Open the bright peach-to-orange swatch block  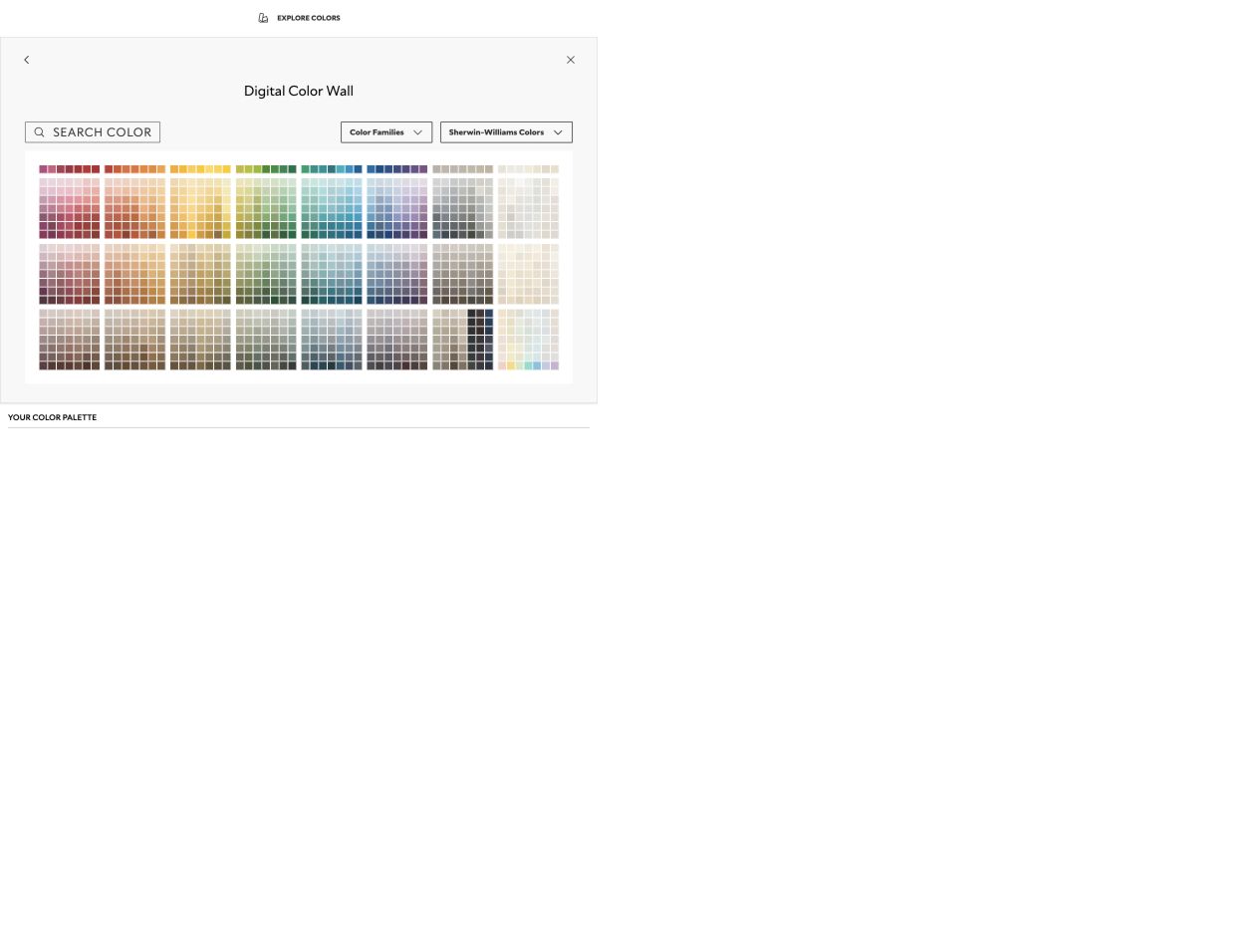pos(135,208)
